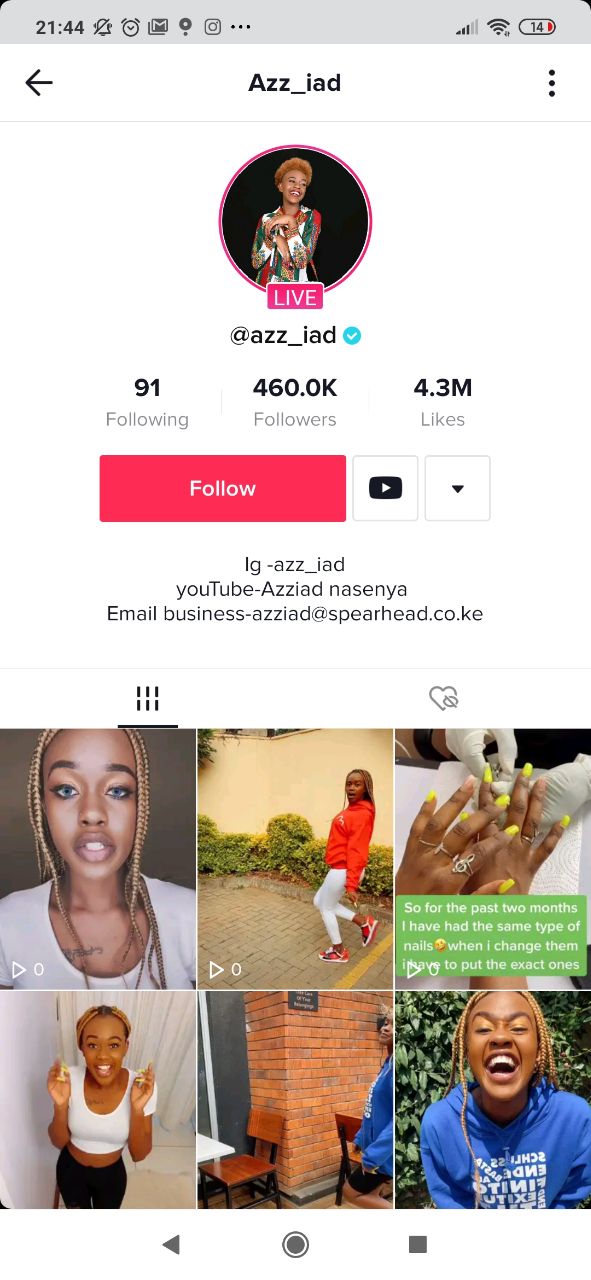
Task: Expand suggested accounts with the down arrow
Action: 458,488
